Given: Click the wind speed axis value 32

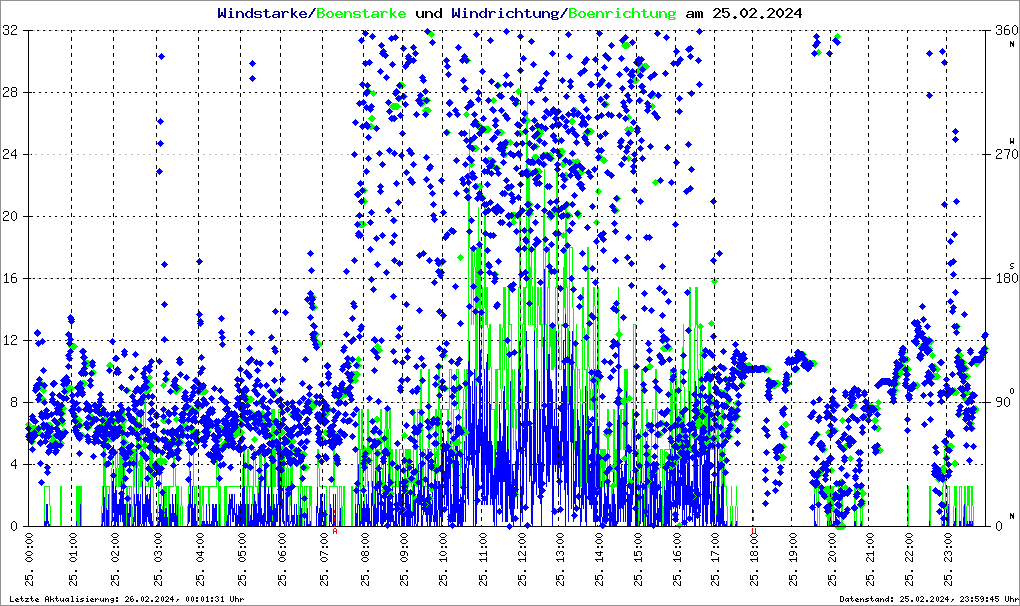Looking at the screenshot, I should coord(10,31).
